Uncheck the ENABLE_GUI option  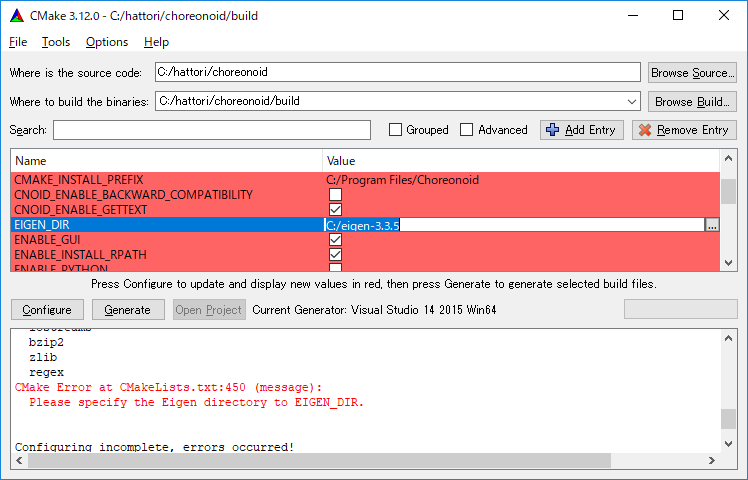point(336,240)
